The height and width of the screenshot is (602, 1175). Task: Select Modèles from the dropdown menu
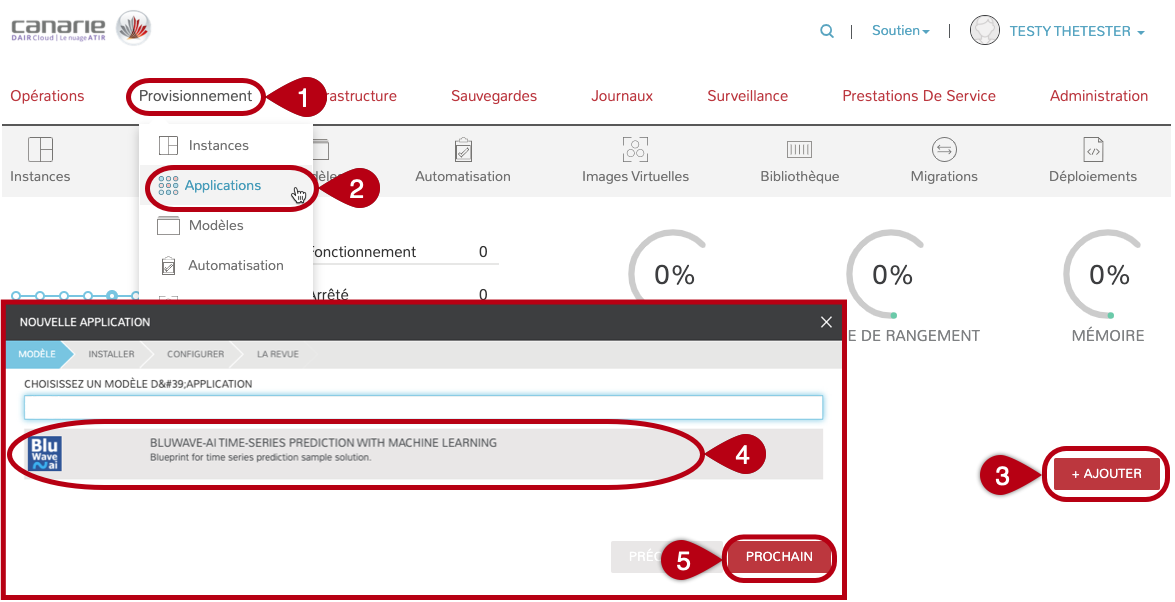coord(215,226)
